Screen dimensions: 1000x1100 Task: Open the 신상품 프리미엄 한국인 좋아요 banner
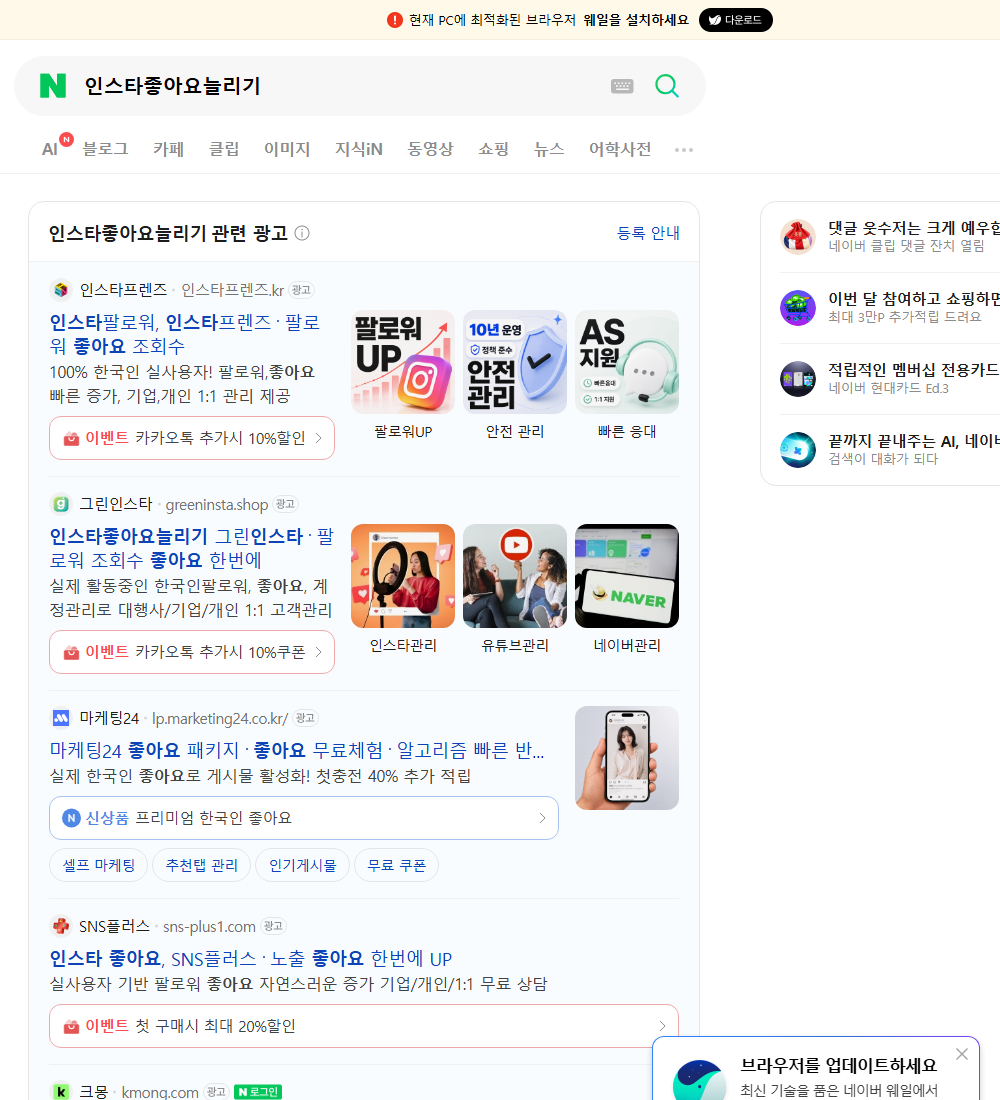click(x=304, y=818)
